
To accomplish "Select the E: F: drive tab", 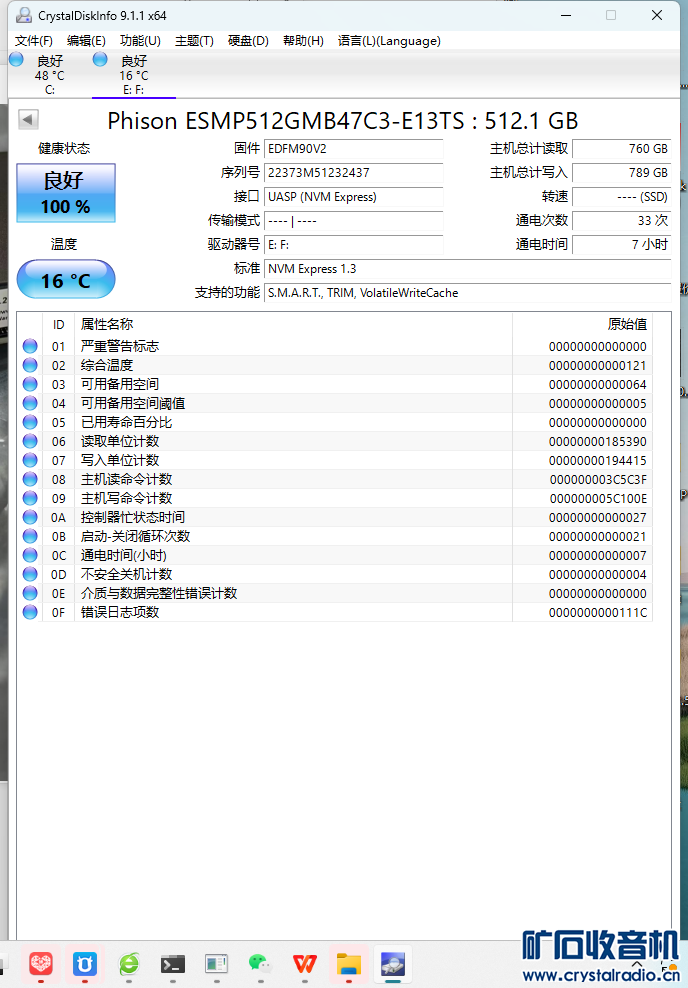I will tap(134, 74).
